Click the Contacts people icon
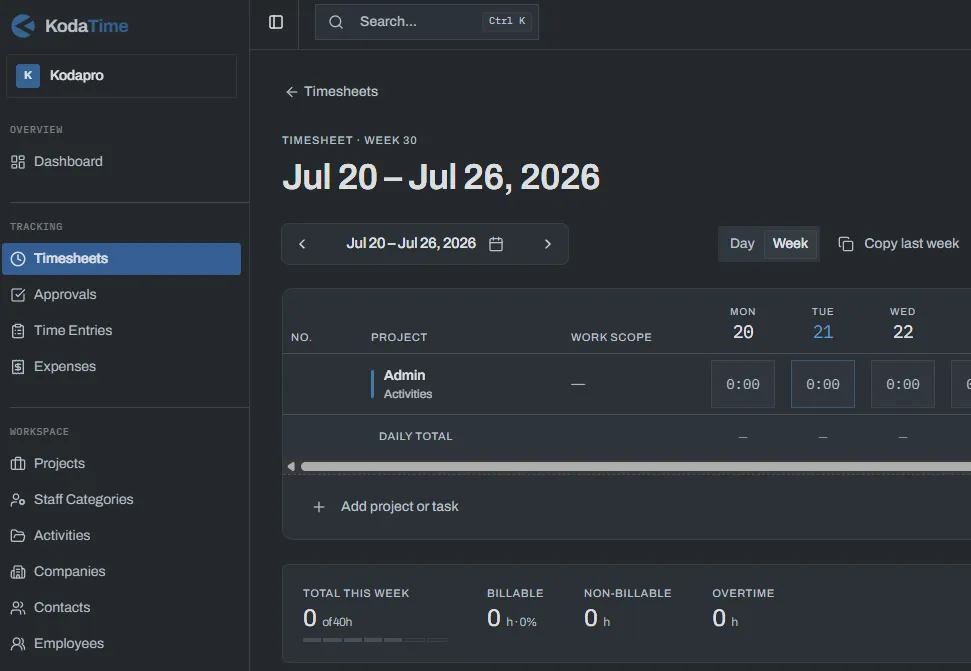The image size is (971, 671). (x=18, y=608)
